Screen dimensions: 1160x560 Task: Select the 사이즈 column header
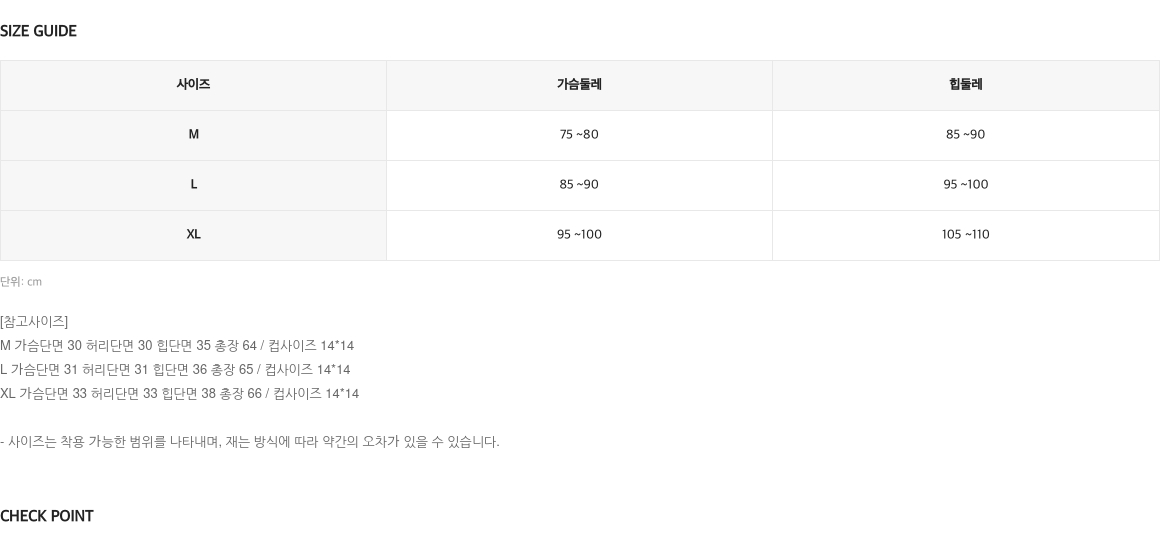point(193,85)
